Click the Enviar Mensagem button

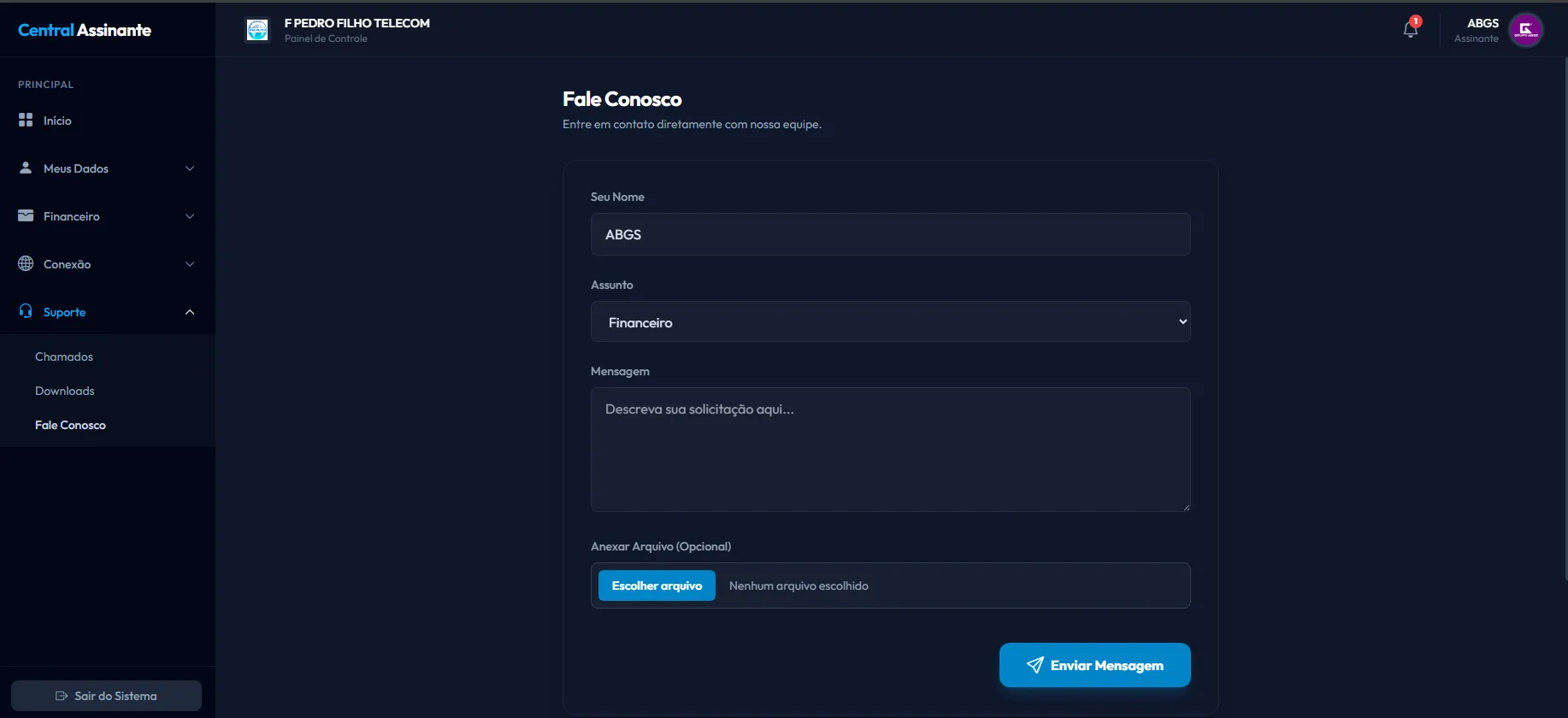pyautogui.click(x=1094, y=665)
